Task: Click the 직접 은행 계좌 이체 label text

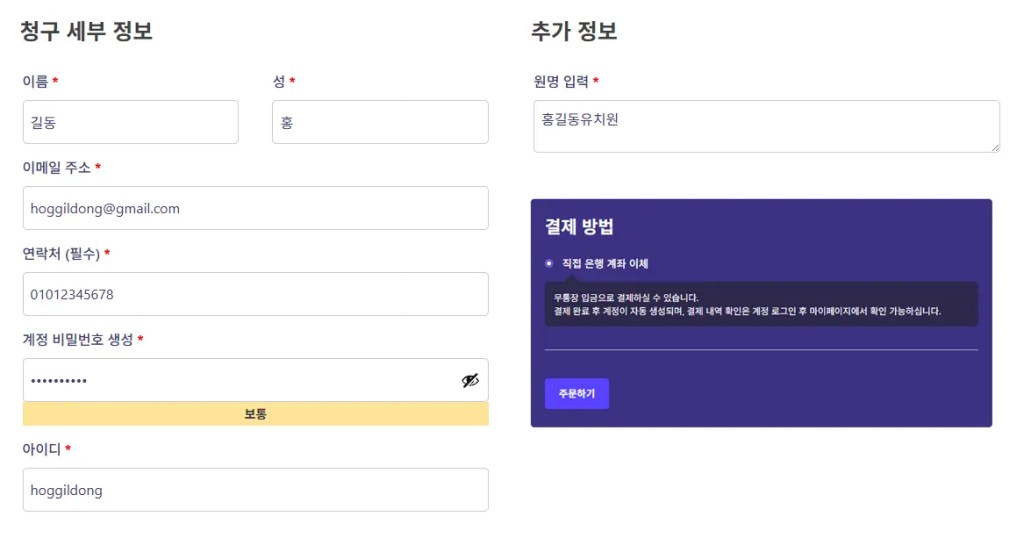Action: coord(605,264)
